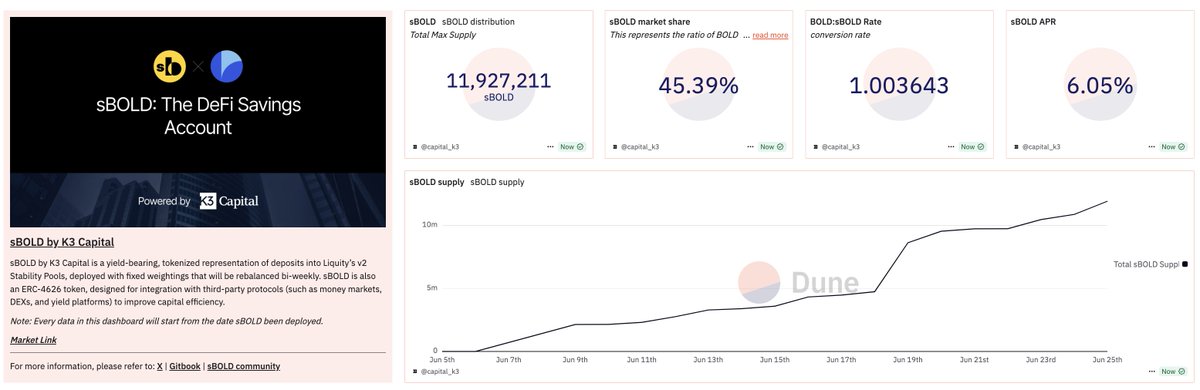Open three-dot menu on sBOLD market share card
The height and width of the screenshot is (390, 1200).
coord(749,147)
